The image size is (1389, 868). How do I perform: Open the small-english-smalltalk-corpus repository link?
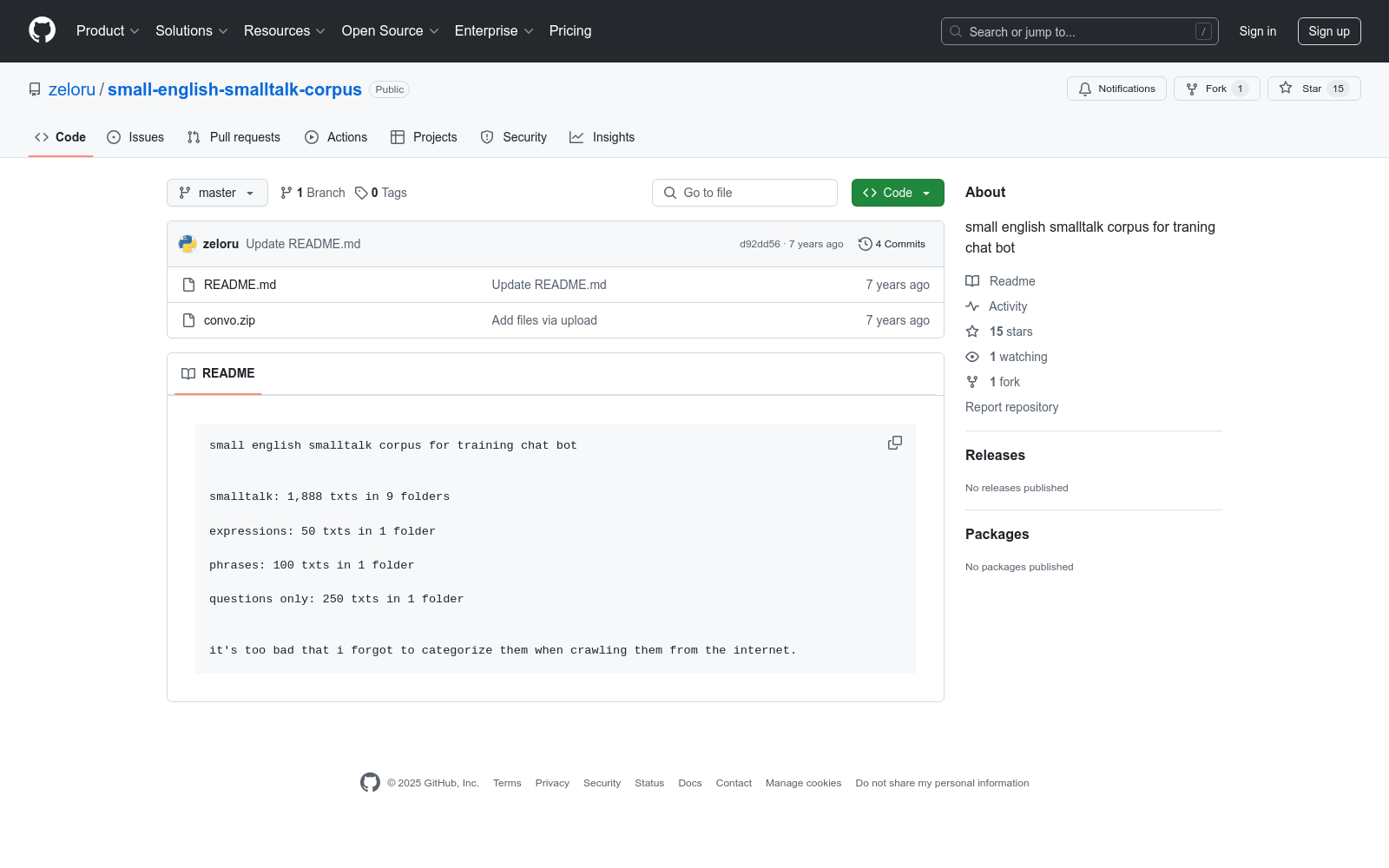234,89
